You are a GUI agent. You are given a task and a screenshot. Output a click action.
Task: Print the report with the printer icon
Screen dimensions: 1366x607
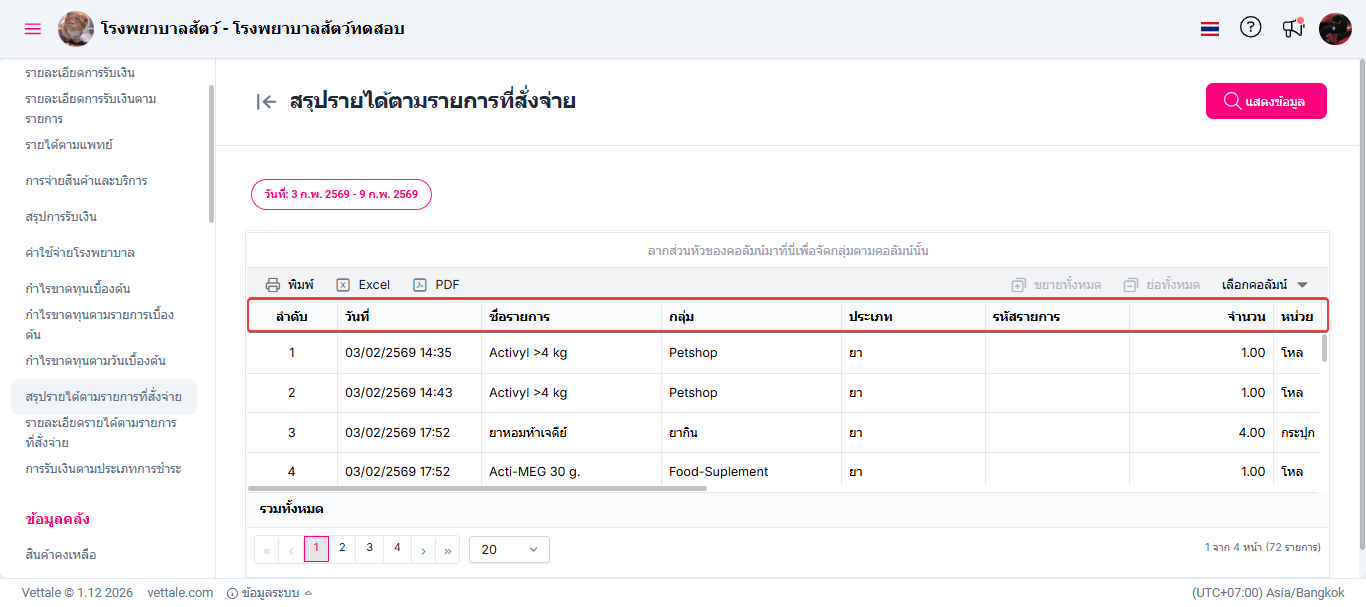(289, 285)
